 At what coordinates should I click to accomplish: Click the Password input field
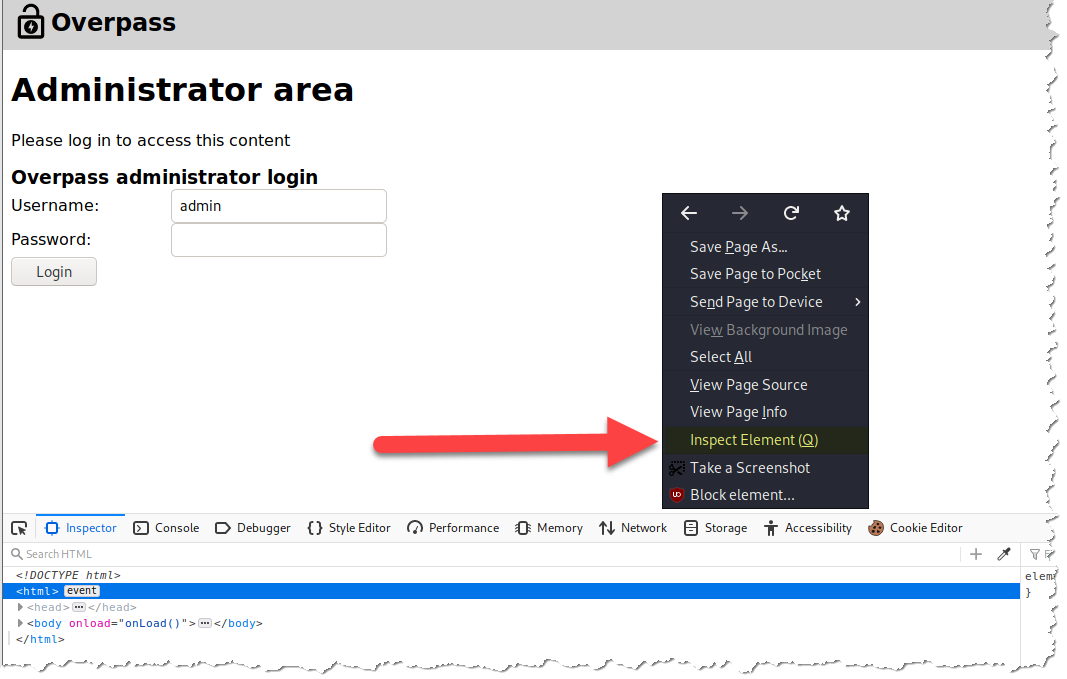coord(279,240)
